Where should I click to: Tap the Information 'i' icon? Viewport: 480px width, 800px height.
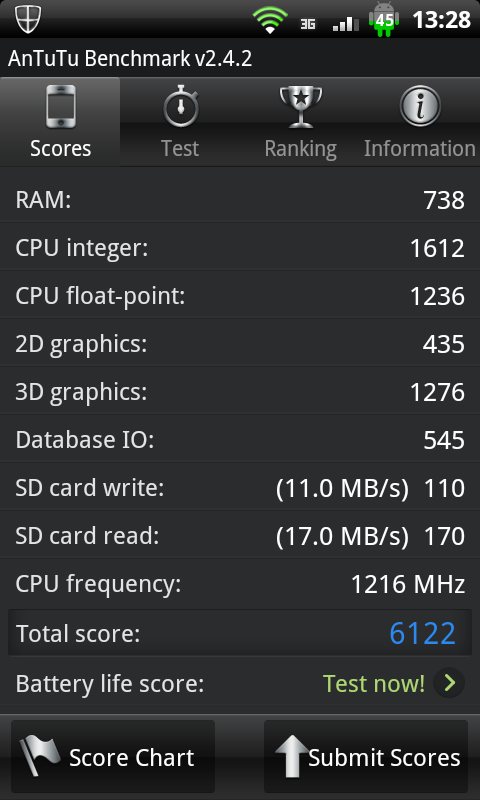[420, 107]
